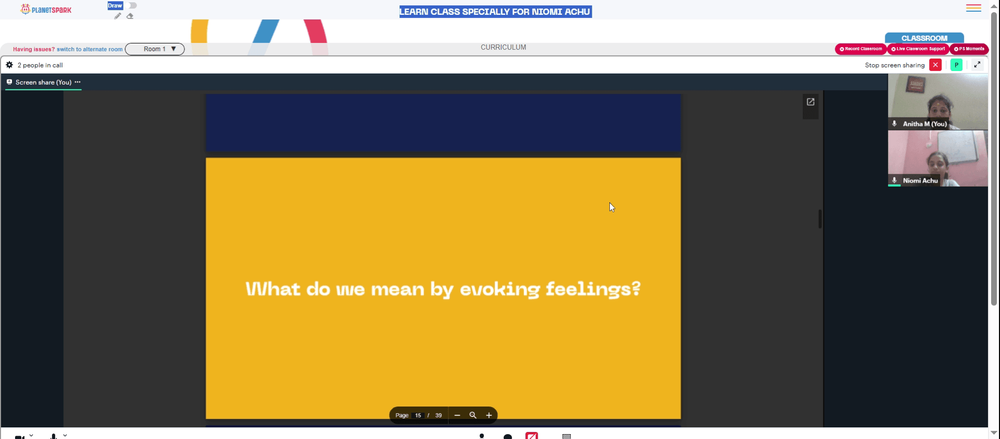
Task: Click the browser page vertical scrollbar
Action: [994, 160]
